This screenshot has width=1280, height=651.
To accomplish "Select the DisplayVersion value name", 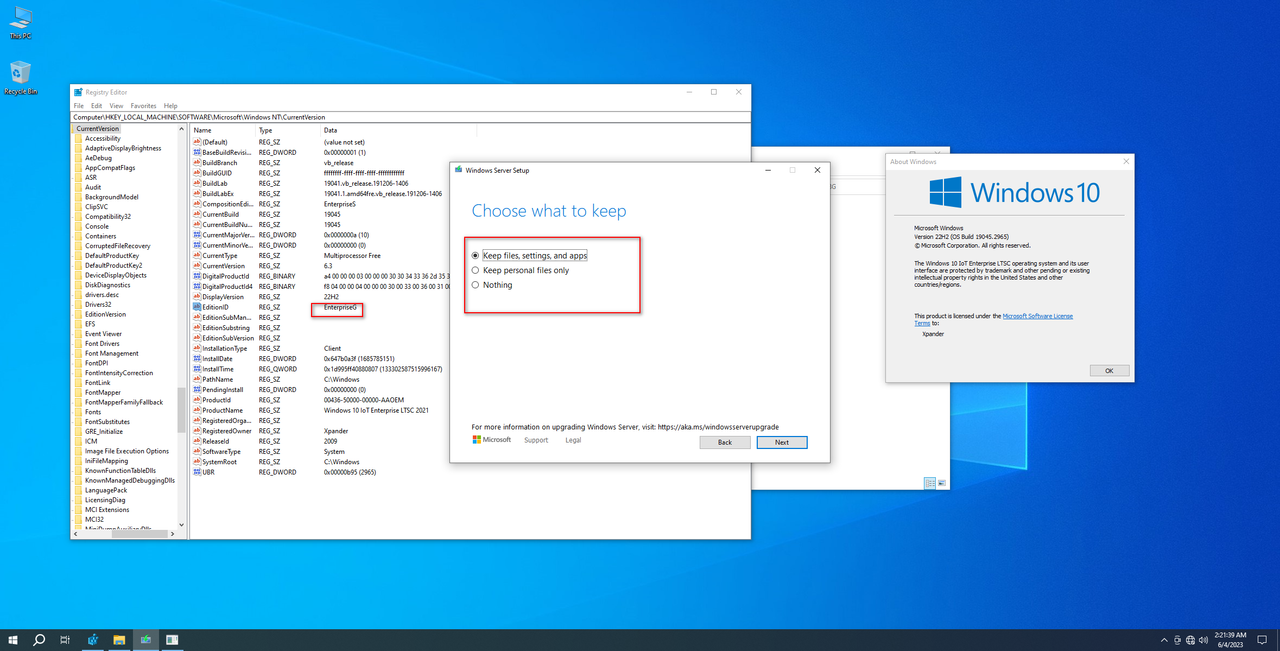I will pyautogui.click(x=225, y=297).
